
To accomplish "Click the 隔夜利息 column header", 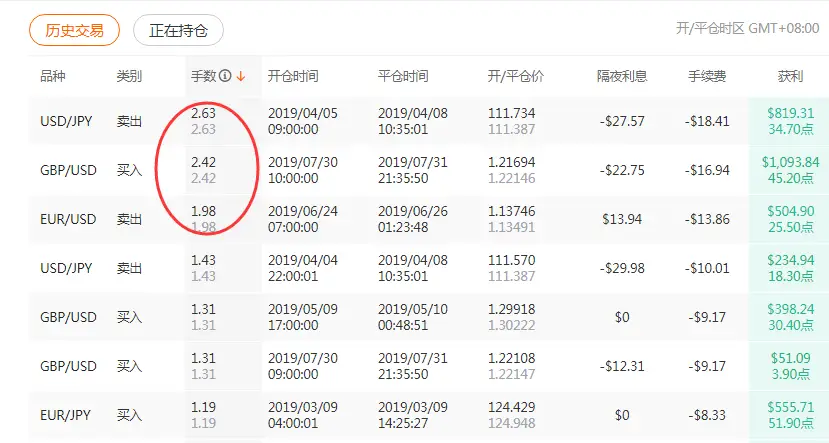I will tap(622, 76).
